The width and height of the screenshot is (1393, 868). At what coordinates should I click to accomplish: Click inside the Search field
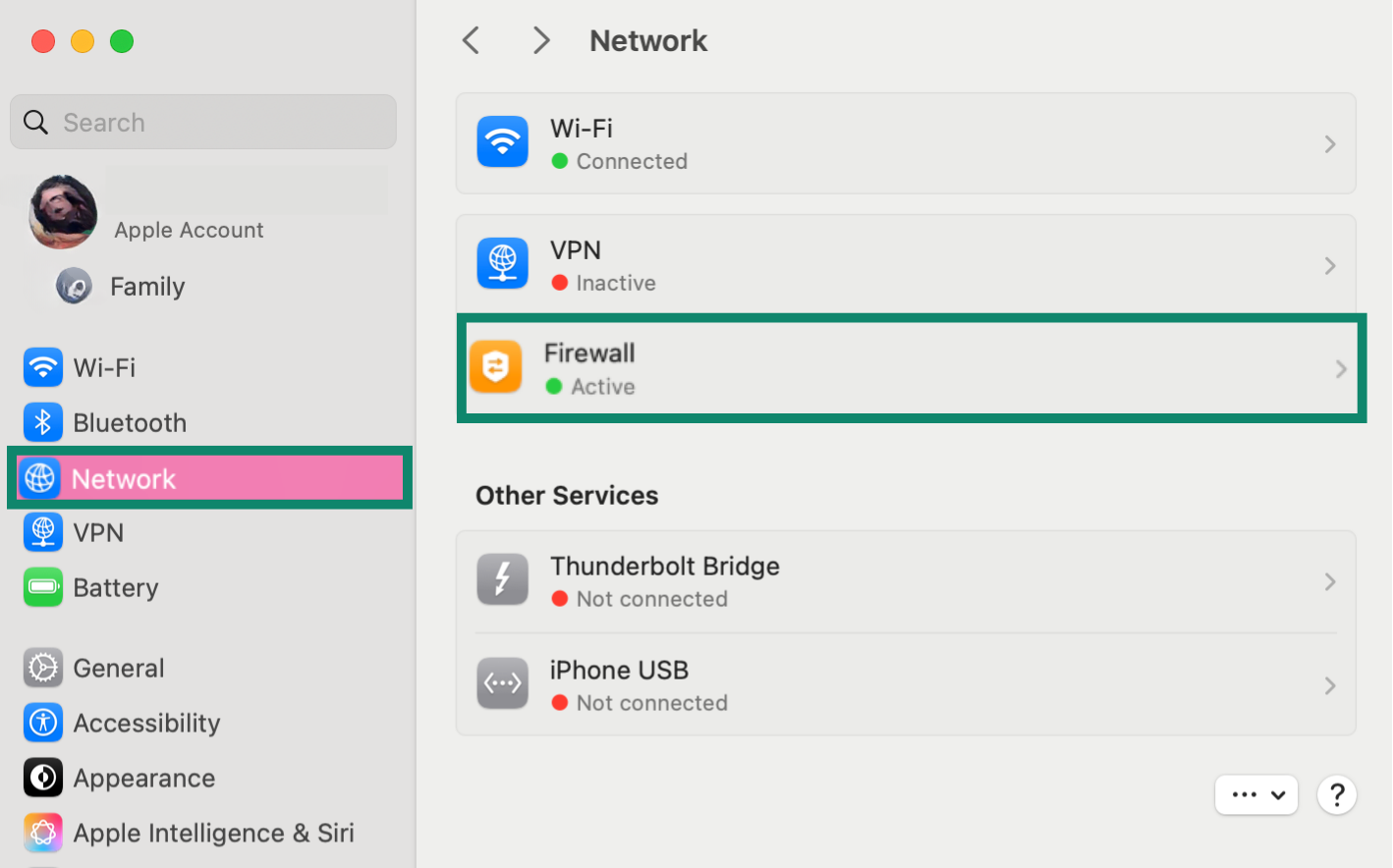[x=203, y=122]
